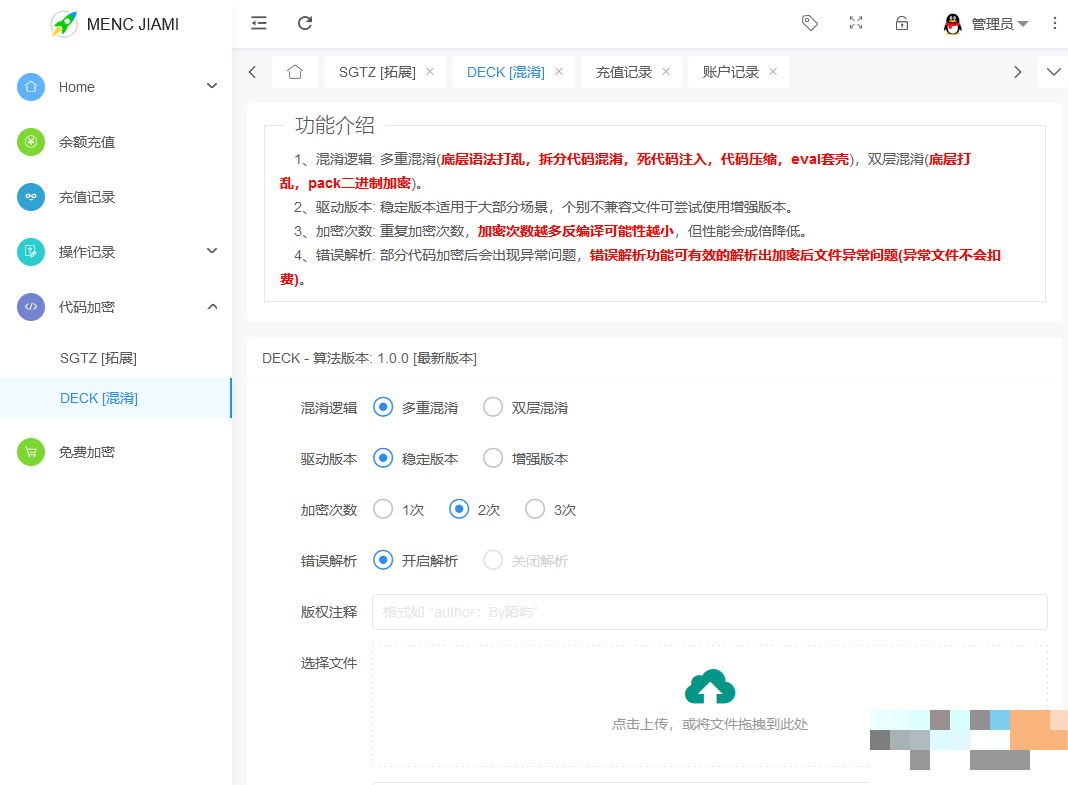Click the MENC JIAMI rocket logo
Viewport: 1068px width, 785px height.
click(64, 24)
